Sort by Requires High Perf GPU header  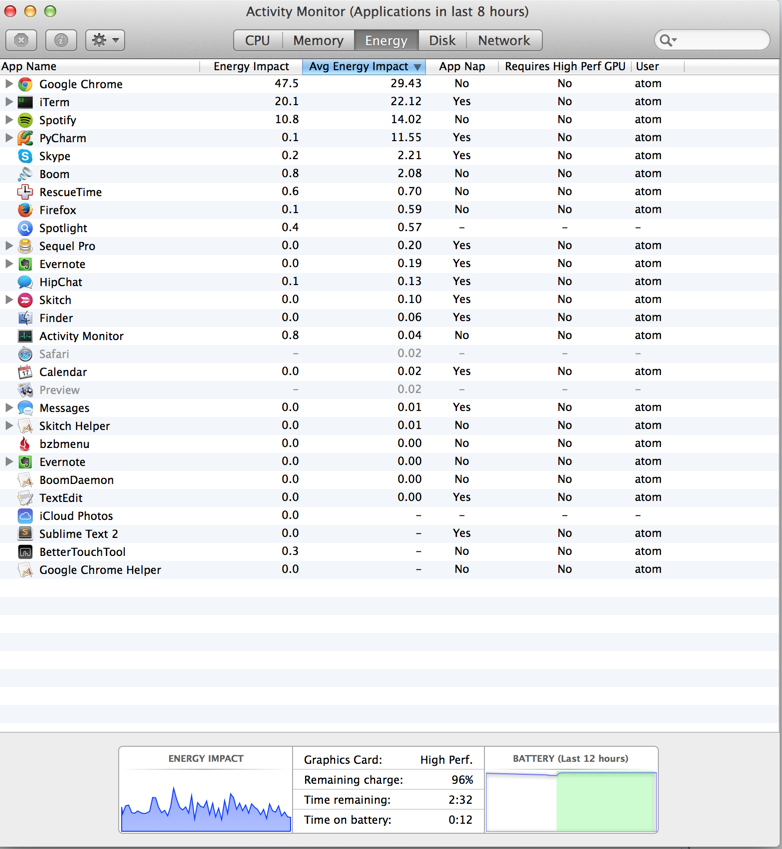[565, 66]
